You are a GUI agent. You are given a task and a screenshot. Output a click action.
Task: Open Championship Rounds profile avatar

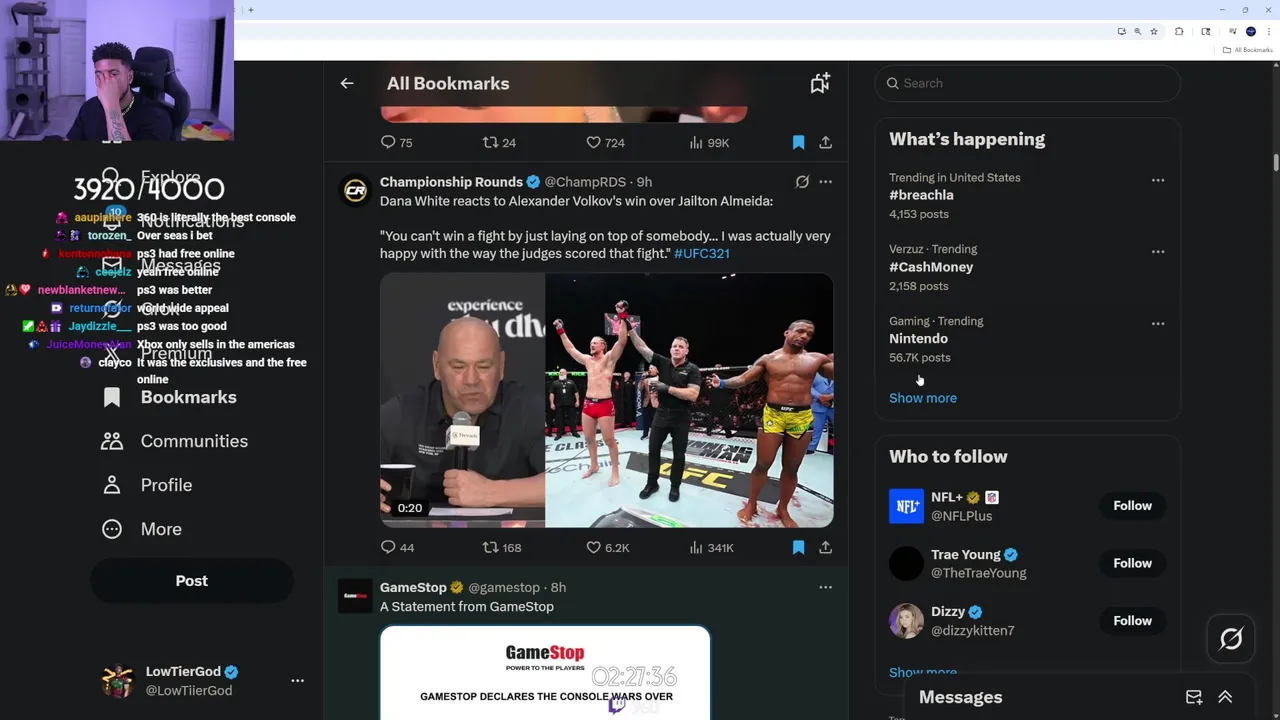pos(355,190)
